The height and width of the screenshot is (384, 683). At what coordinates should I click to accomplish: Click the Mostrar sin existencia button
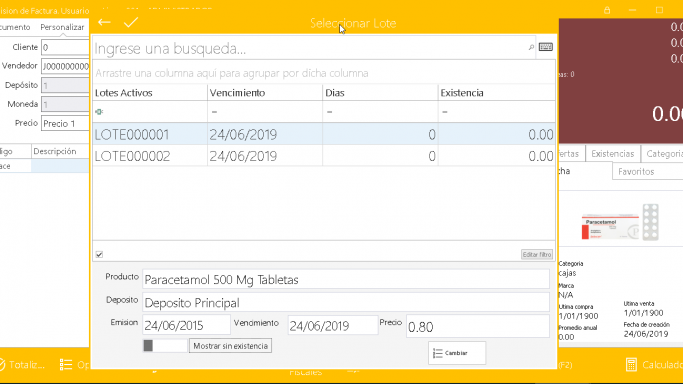(230, 346)
